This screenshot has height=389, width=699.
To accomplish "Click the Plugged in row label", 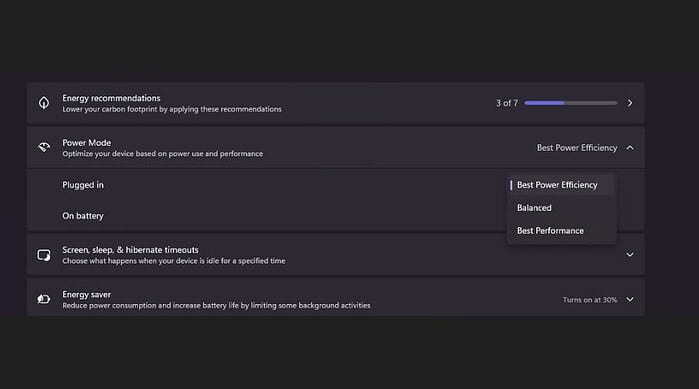I will (82, 185).
